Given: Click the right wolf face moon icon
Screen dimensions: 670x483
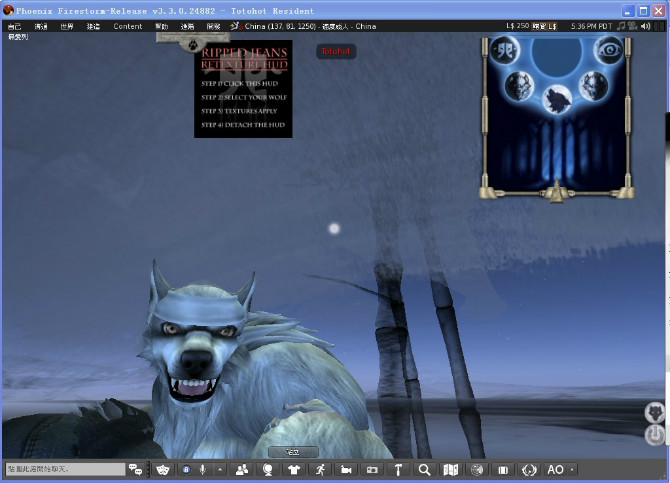Looking at the screenshot, I should click(594, 86).
